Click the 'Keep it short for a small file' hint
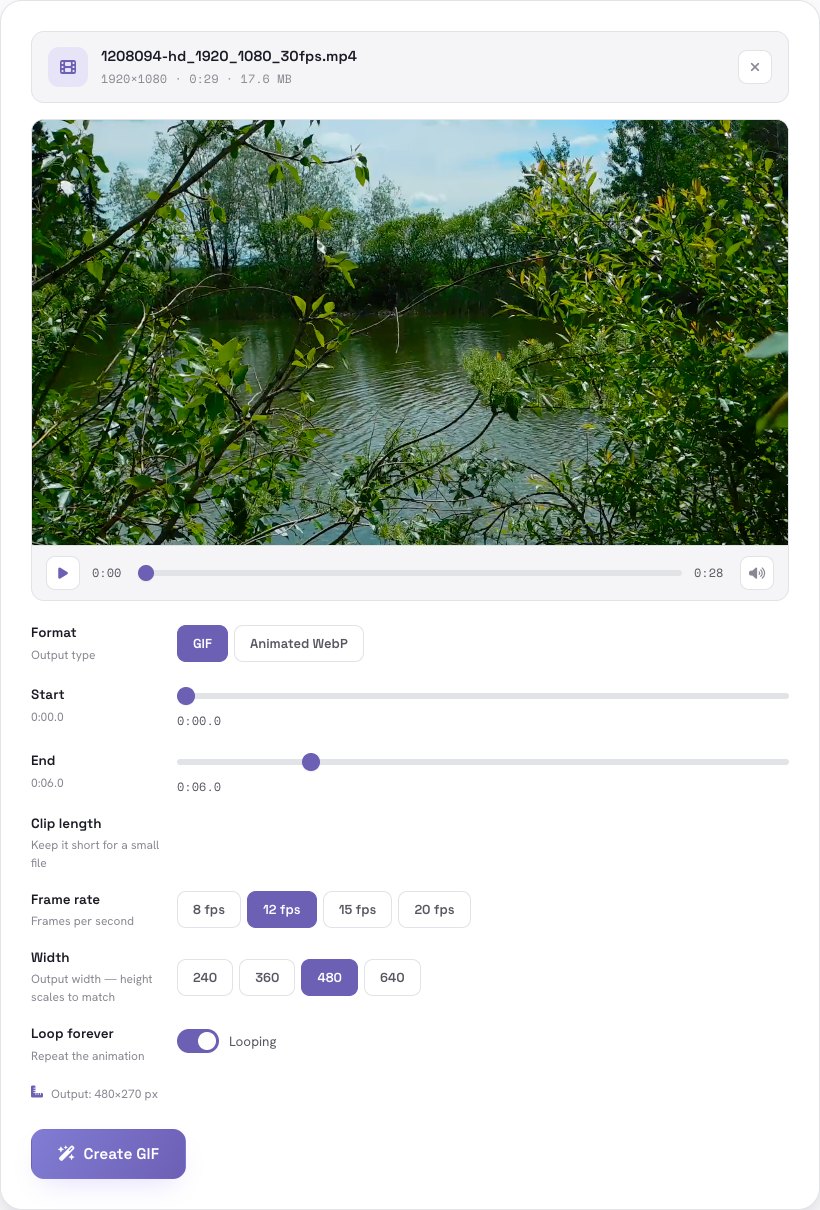 [95, 854]
